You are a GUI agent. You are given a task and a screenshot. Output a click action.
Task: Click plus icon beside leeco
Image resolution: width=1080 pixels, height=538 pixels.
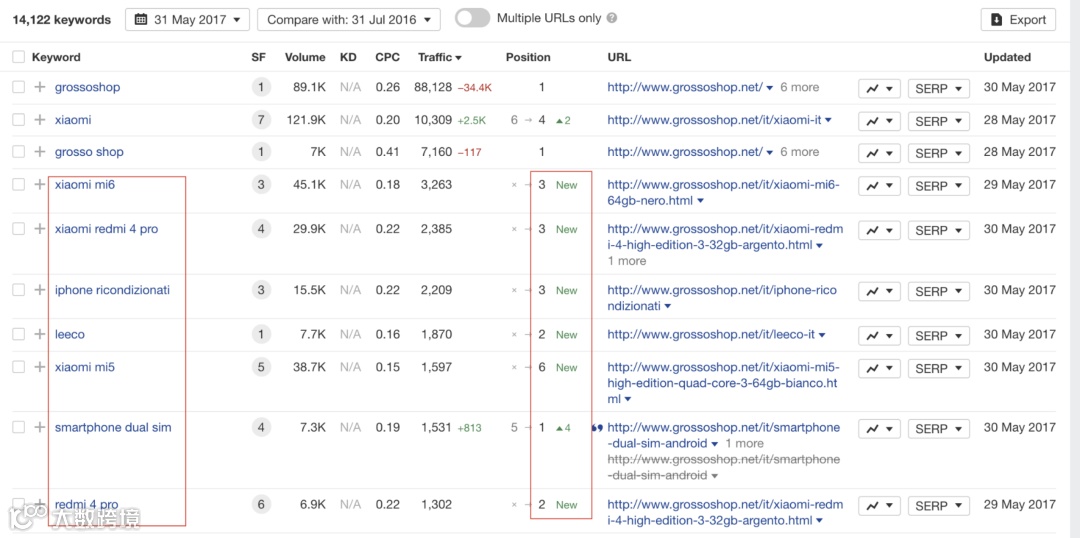pyautogui.click(x=40, y=334)
